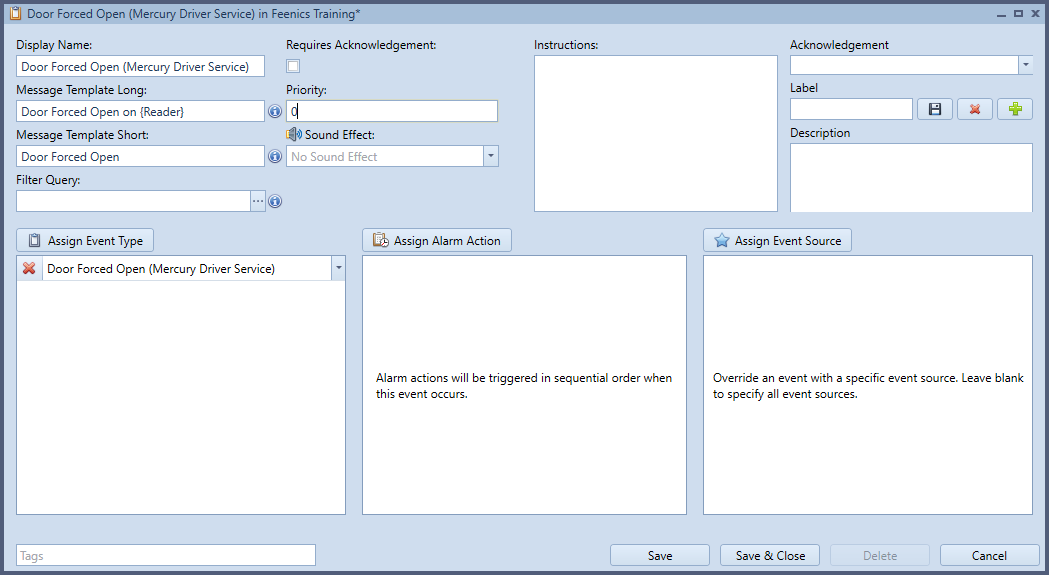Click the info icon beside Filter Query

275,201
